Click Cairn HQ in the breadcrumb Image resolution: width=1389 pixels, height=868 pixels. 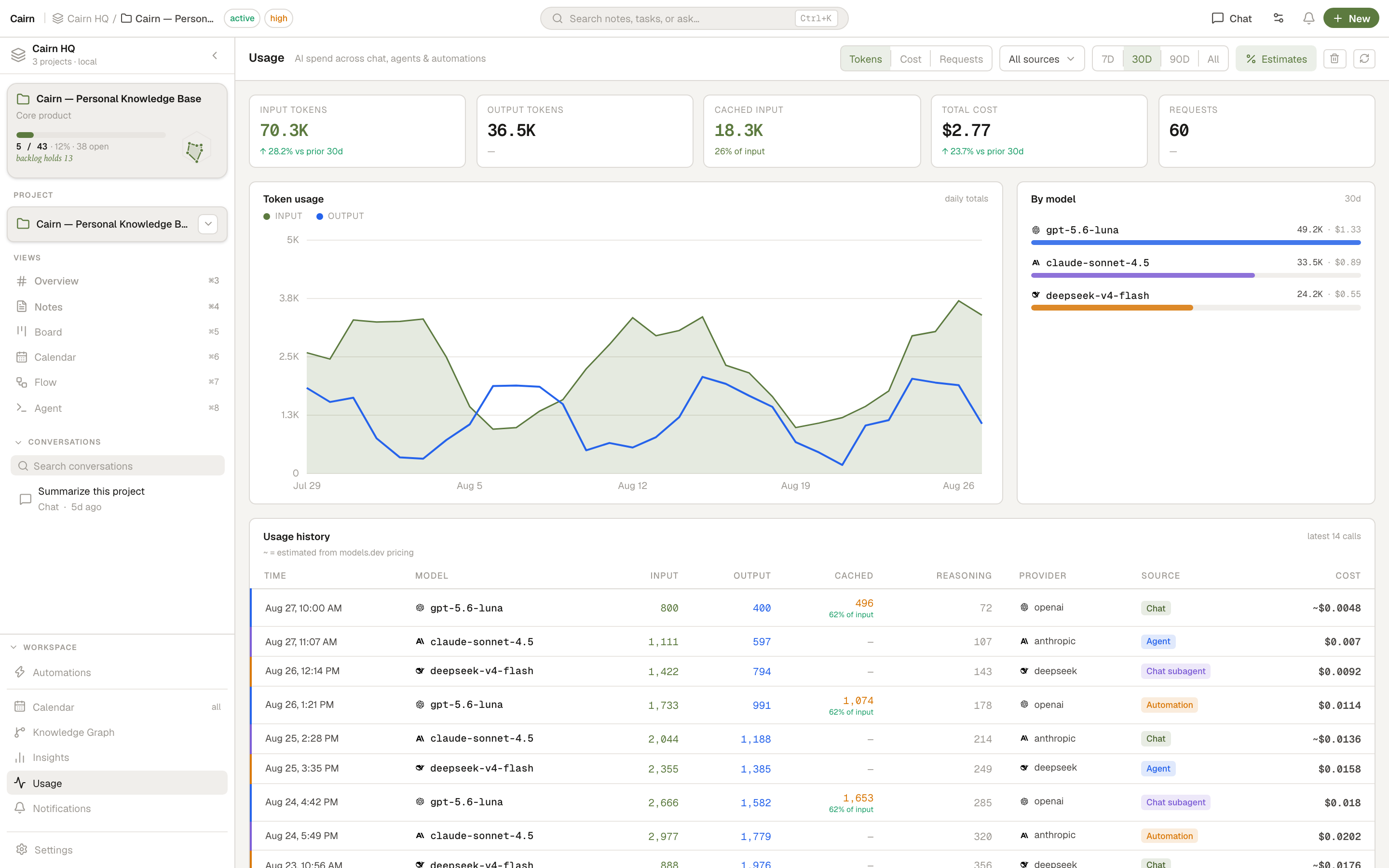tap(81, 18)
